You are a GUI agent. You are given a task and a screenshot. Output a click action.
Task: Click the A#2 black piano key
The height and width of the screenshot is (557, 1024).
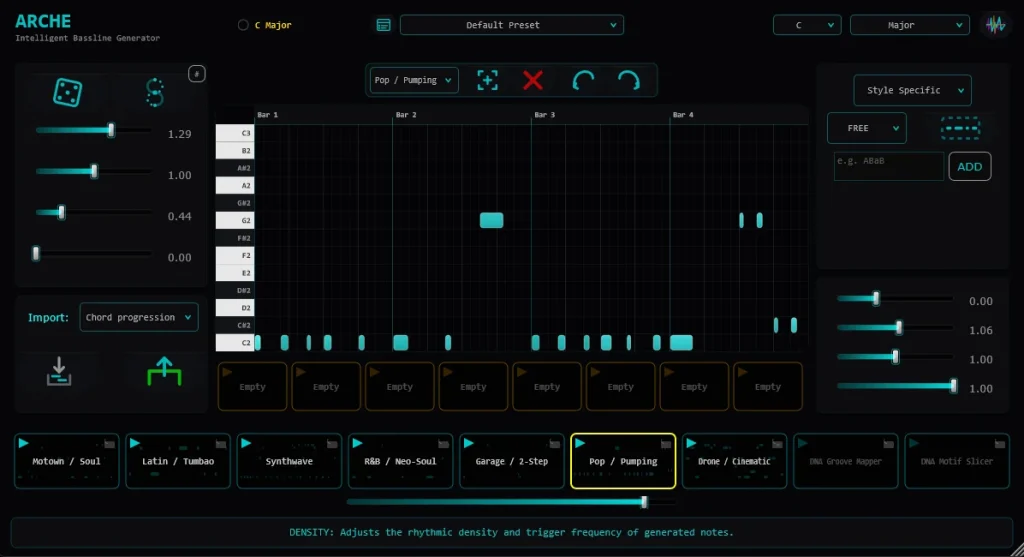tap(235, 168)
